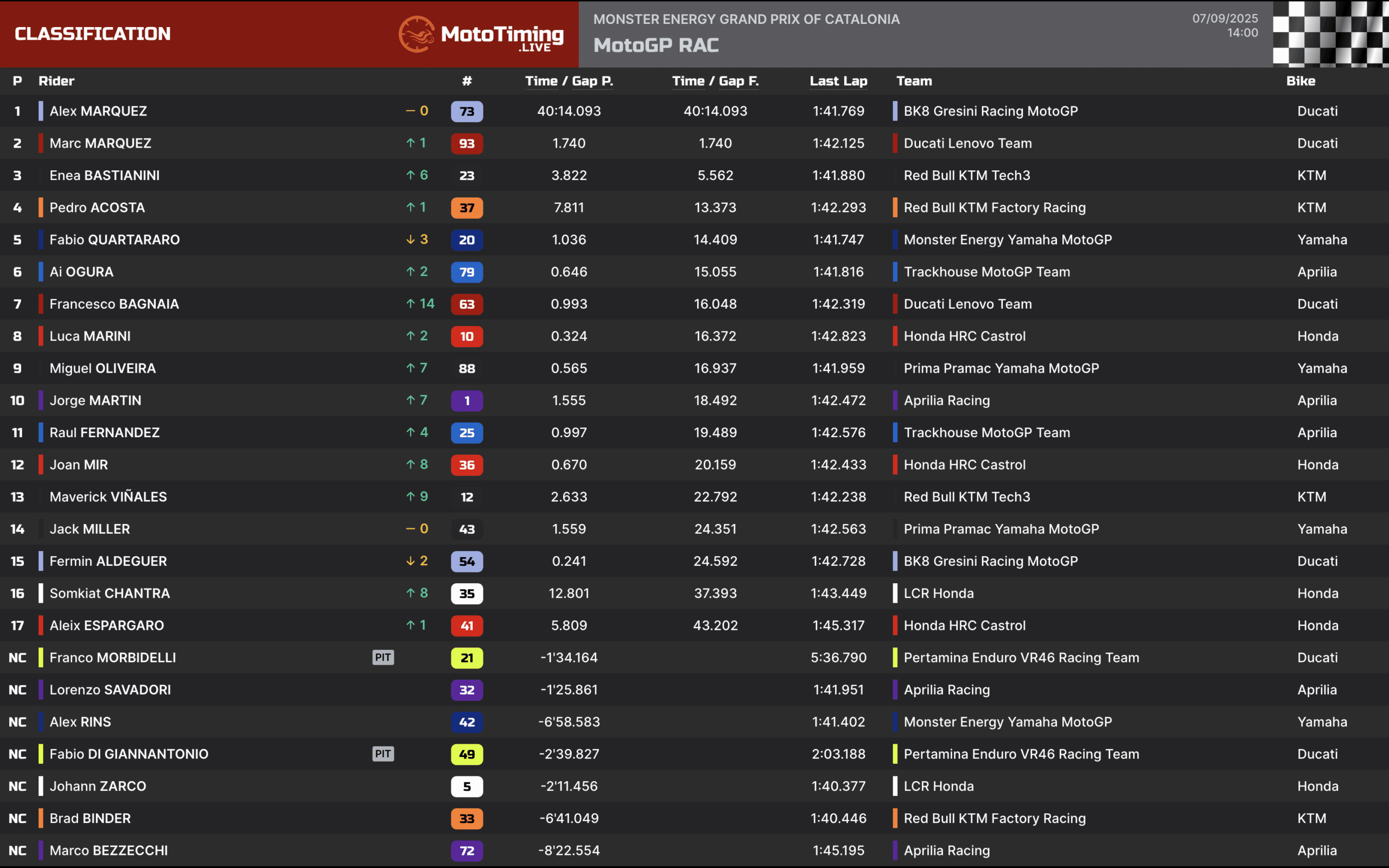1389x868 pixels.
Task: Click Jorge Martin's number 1 badge
Action: 467,401
